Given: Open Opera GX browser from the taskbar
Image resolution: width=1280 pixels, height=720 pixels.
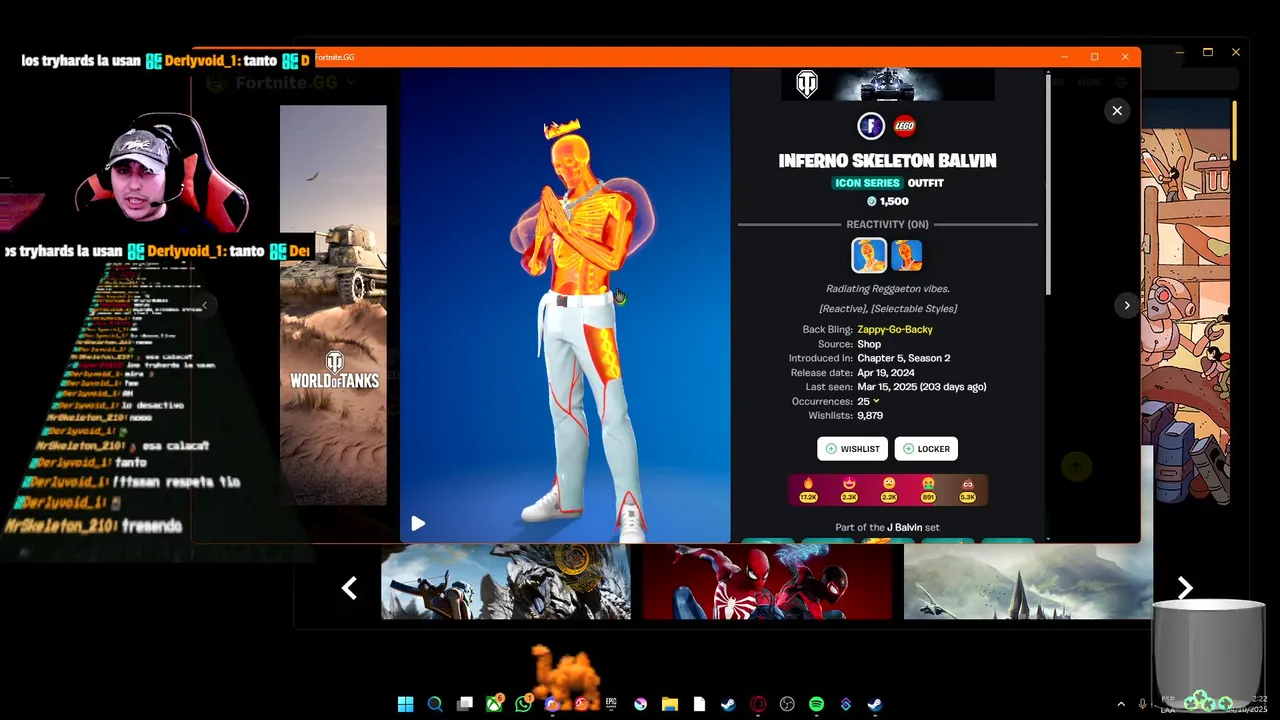Looking at the screenshot, I should pyautogui.click(x=758, y=704).
